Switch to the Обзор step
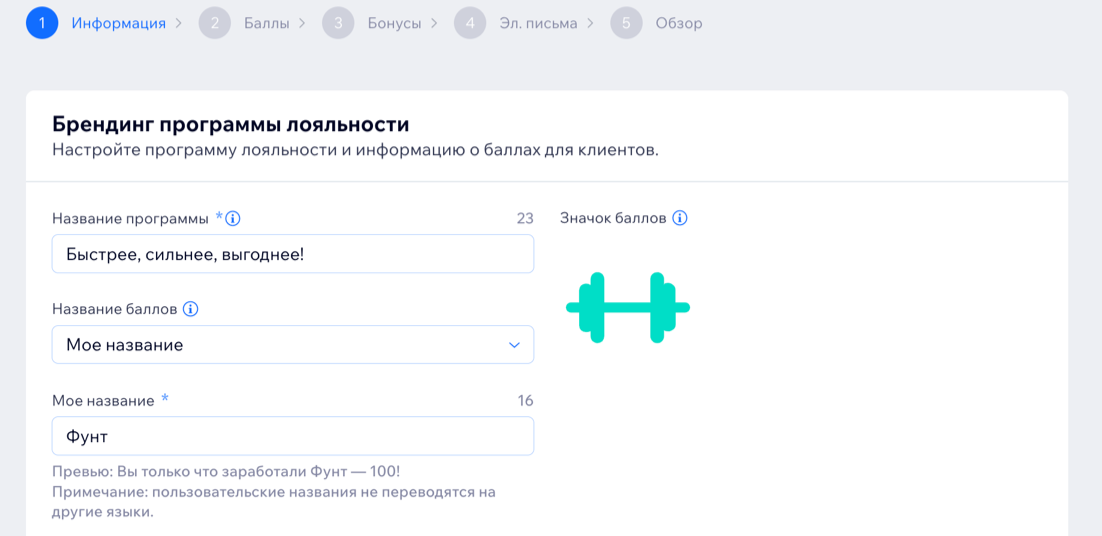This screenshot has width=1102, height=536. [679, 23]
